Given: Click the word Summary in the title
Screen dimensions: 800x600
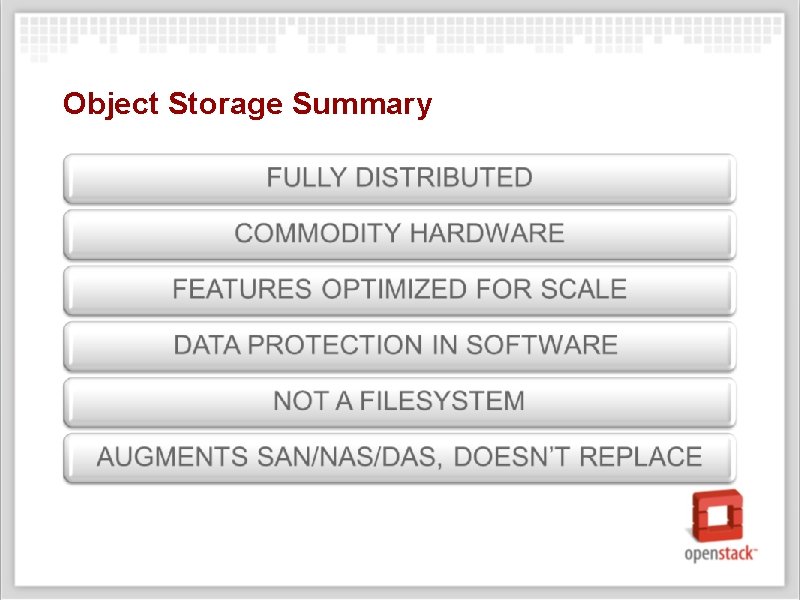Looking at the screenshot, I should pos(362,105).
